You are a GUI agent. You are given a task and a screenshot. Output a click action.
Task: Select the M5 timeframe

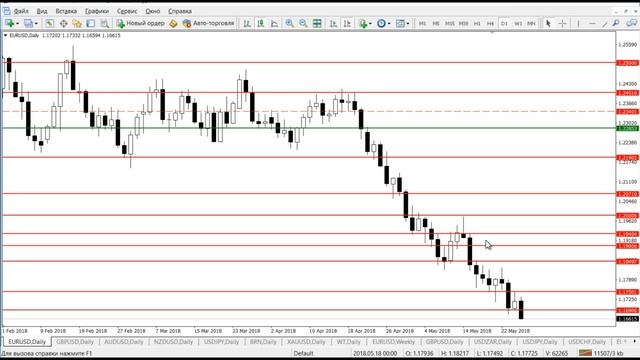436,24
